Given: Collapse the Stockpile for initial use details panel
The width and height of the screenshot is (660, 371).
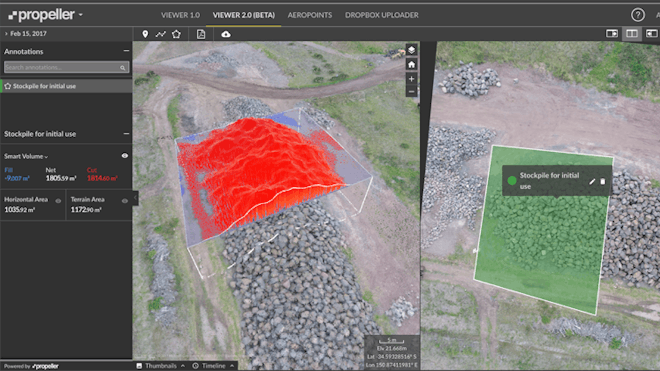Looking at the screenshot, I should 126,133.
